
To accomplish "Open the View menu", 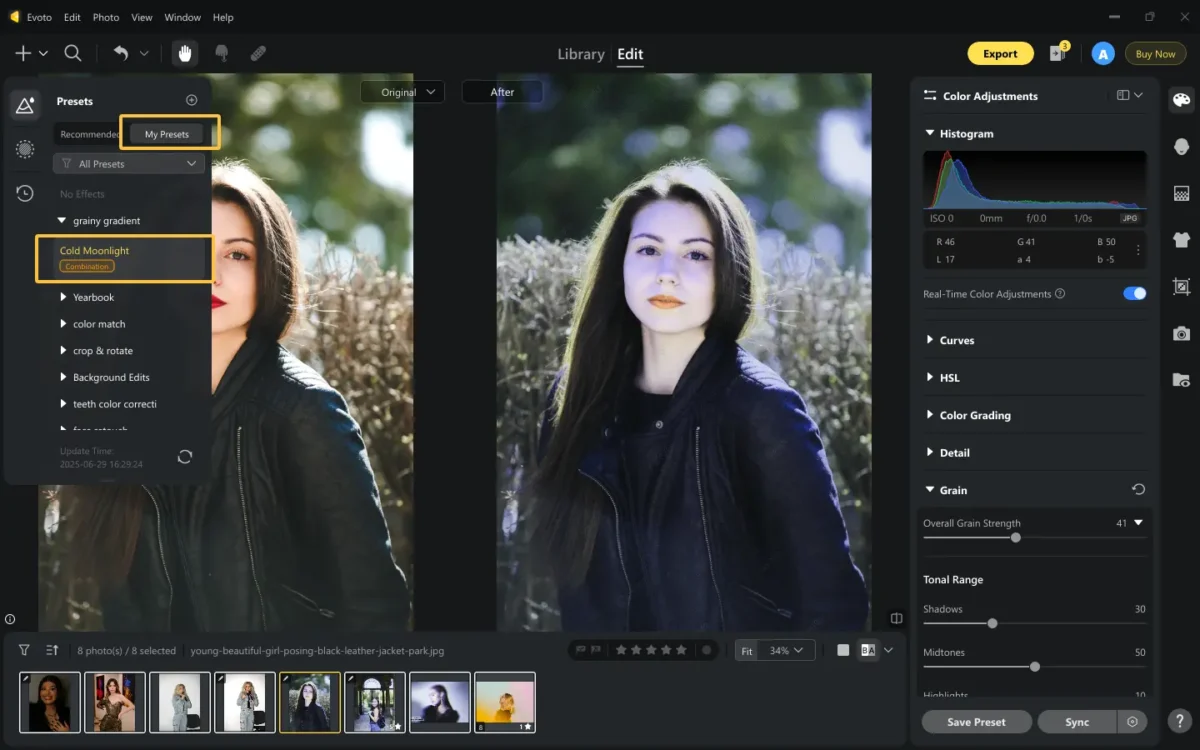I will click(142, 17).
